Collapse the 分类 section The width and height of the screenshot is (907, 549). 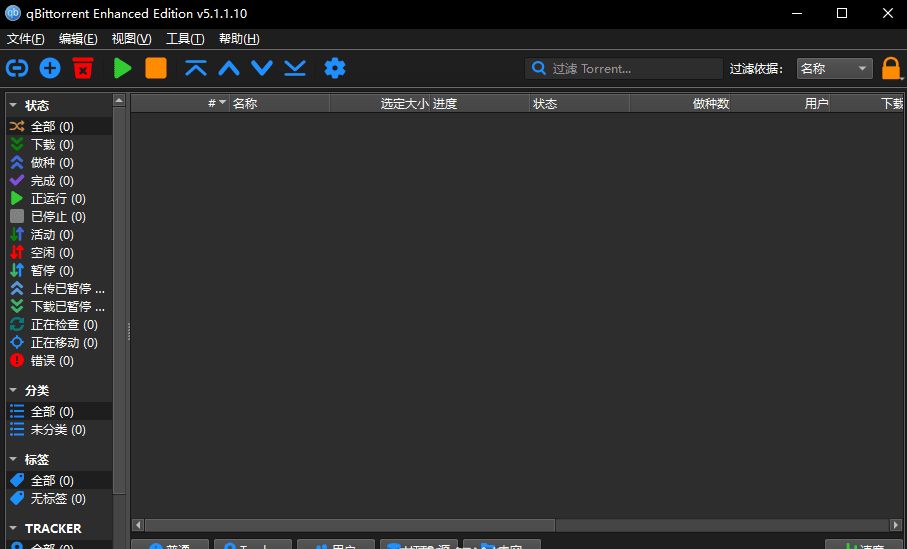click(13, 390)
